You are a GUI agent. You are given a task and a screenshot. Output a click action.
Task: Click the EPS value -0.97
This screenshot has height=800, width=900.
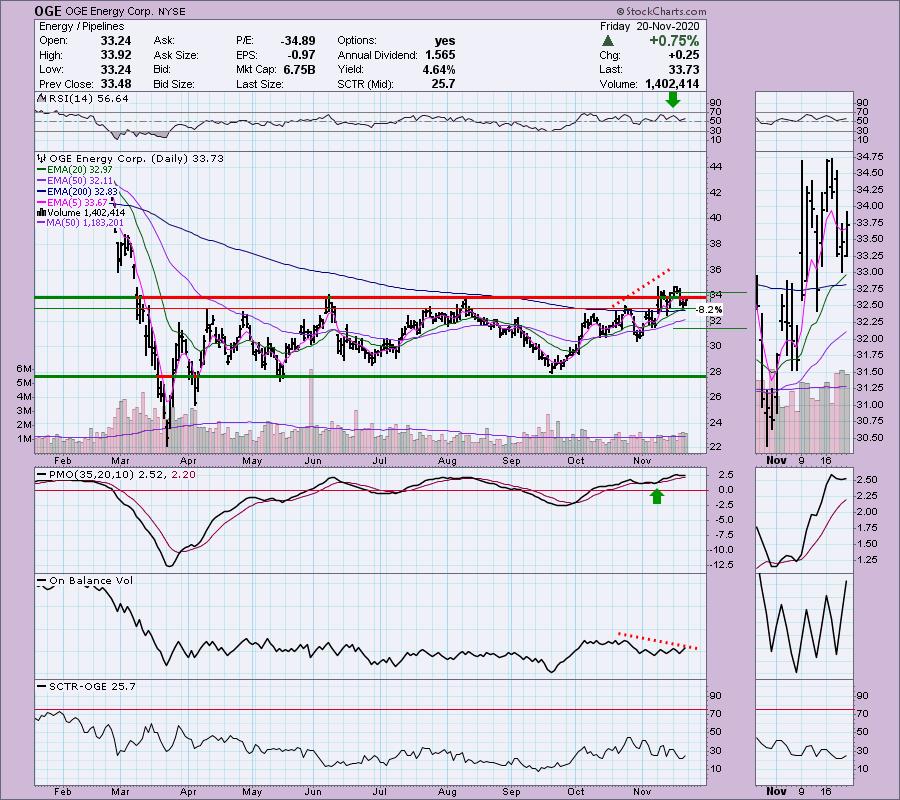pyautogui.click(x=301, y=55)
